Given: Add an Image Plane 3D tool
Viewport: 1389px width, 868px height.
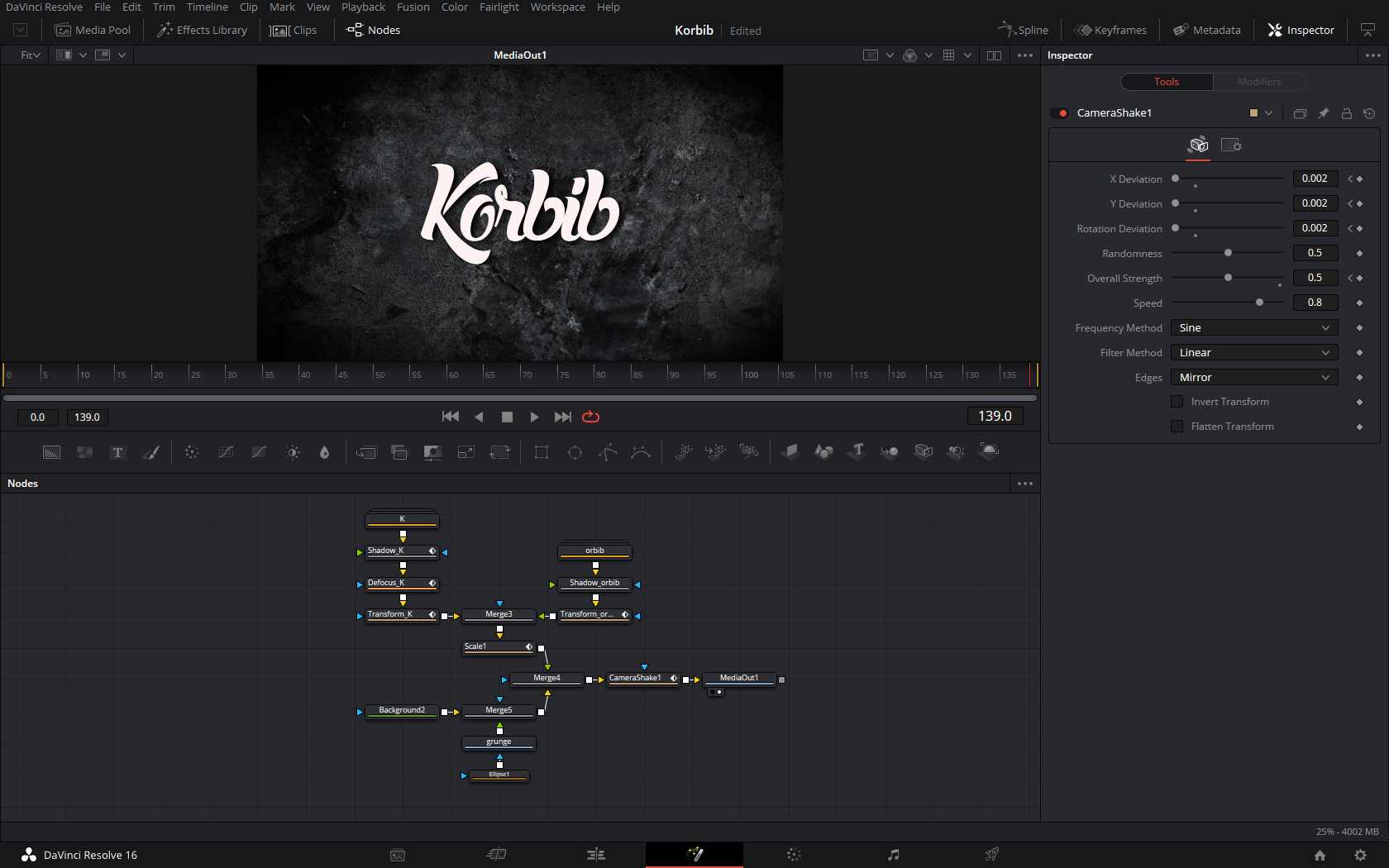Looking at the screenshot, I should (790, 451).
